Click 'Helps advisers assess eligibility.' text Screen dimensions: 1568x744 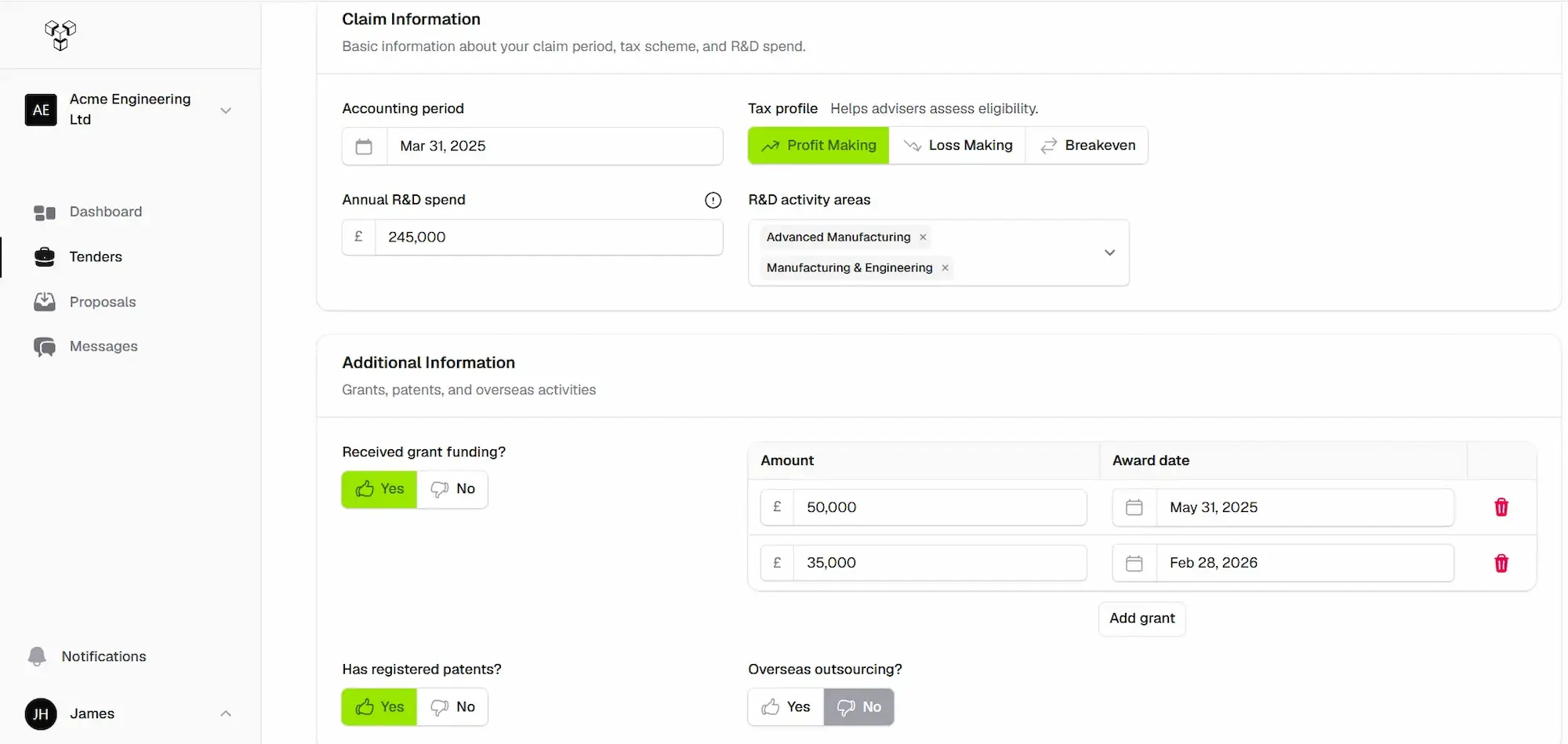point(935,108)
